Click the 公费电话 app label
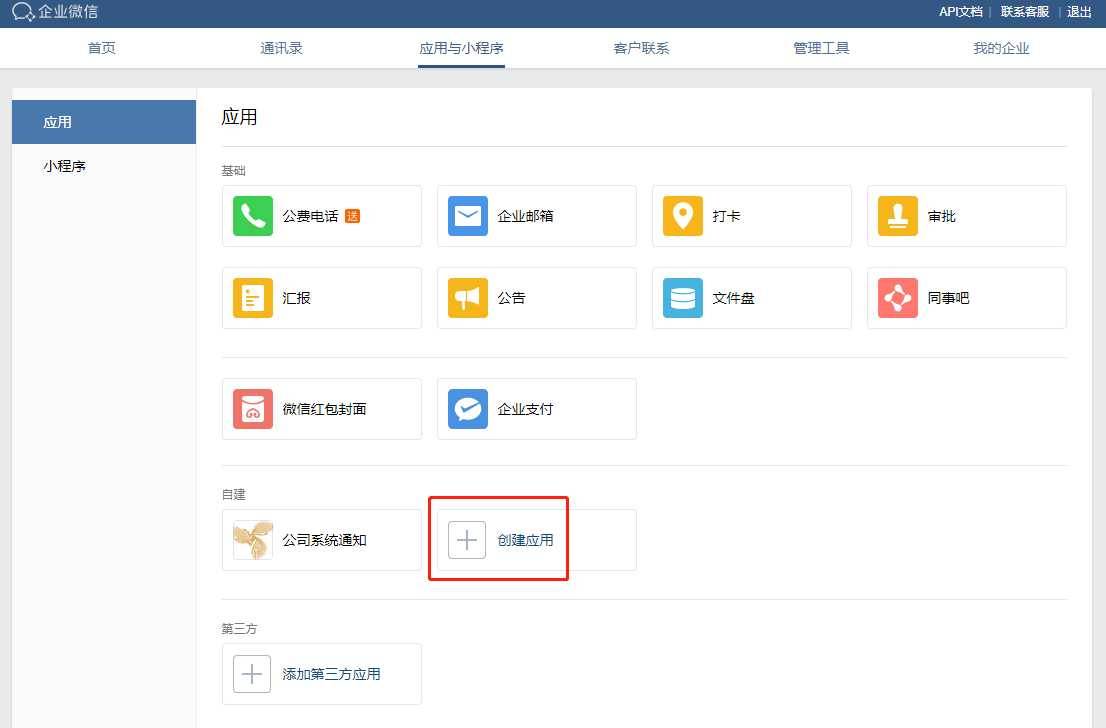The image size is (1106, 728). [310, 216]
